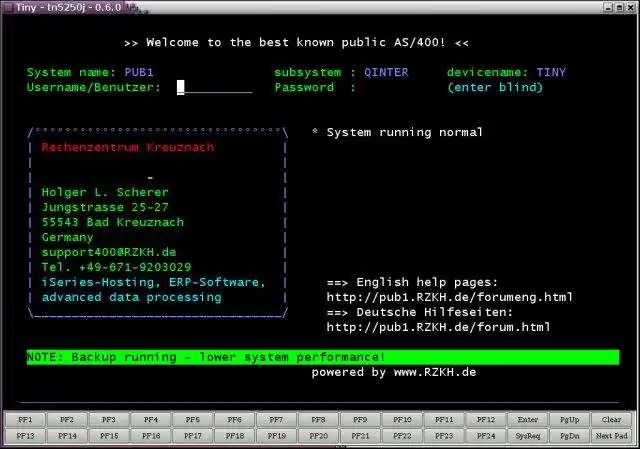Click the PF7 key button

[276, 420]
